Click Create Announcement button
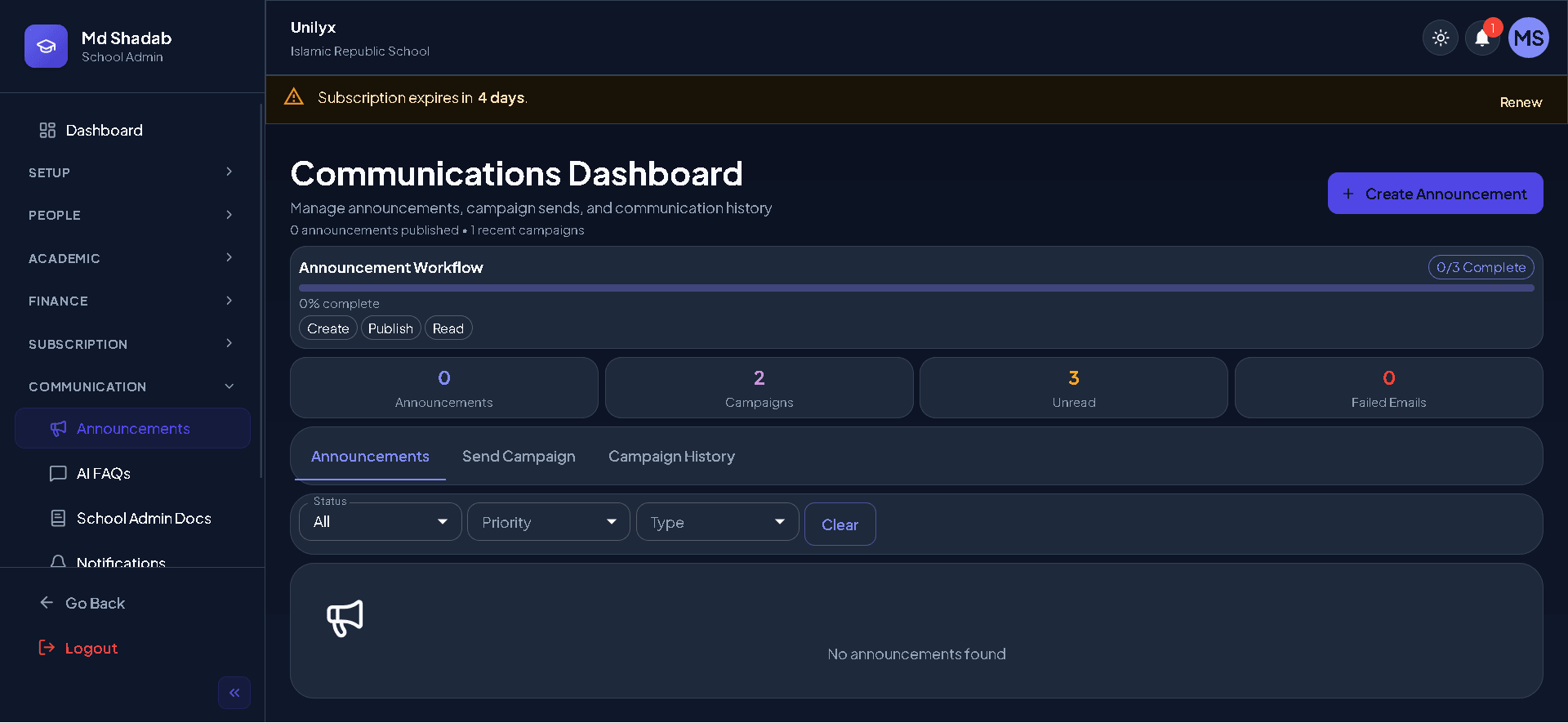 point(1435,194)
